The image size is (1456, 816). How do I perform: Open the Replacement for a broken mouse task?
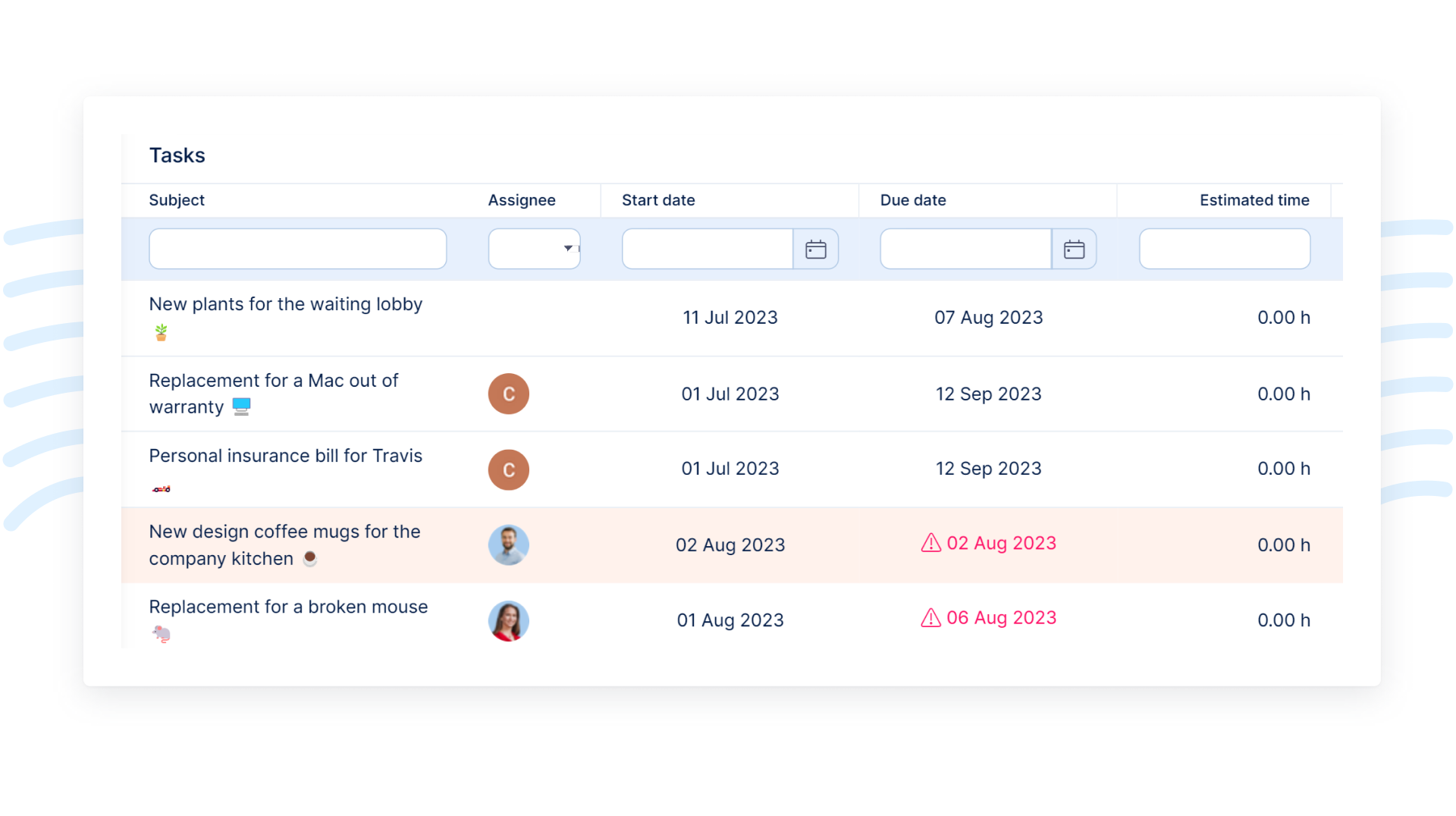(x=288, y=607)
